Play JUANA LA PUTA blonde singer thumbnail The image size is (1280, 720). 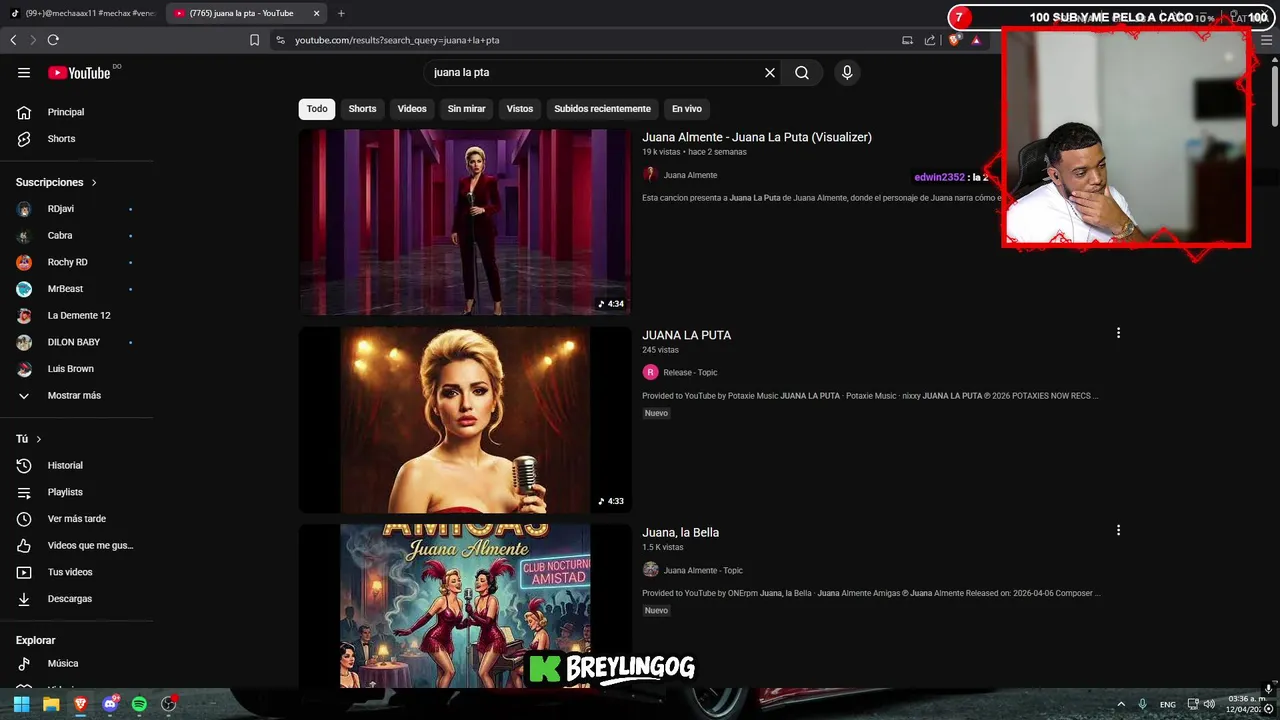click(465, 420)
